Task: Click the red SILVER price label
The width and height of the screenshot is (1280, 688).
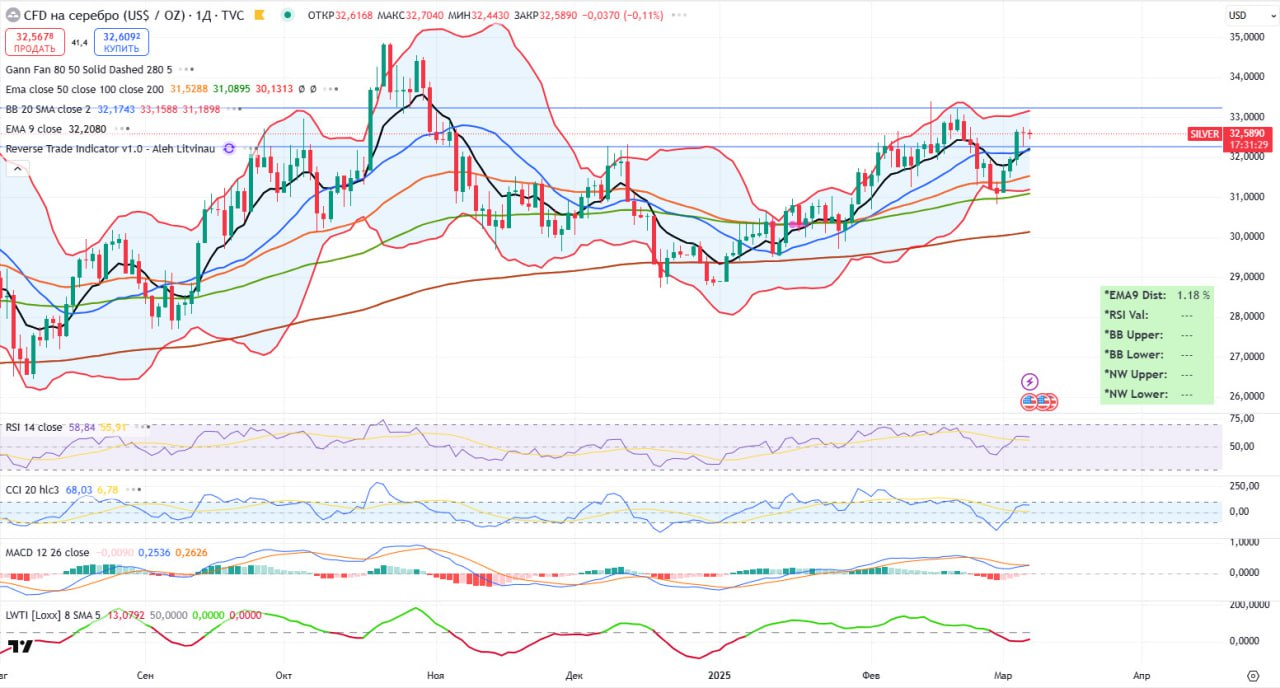Action: (1204, 133)
